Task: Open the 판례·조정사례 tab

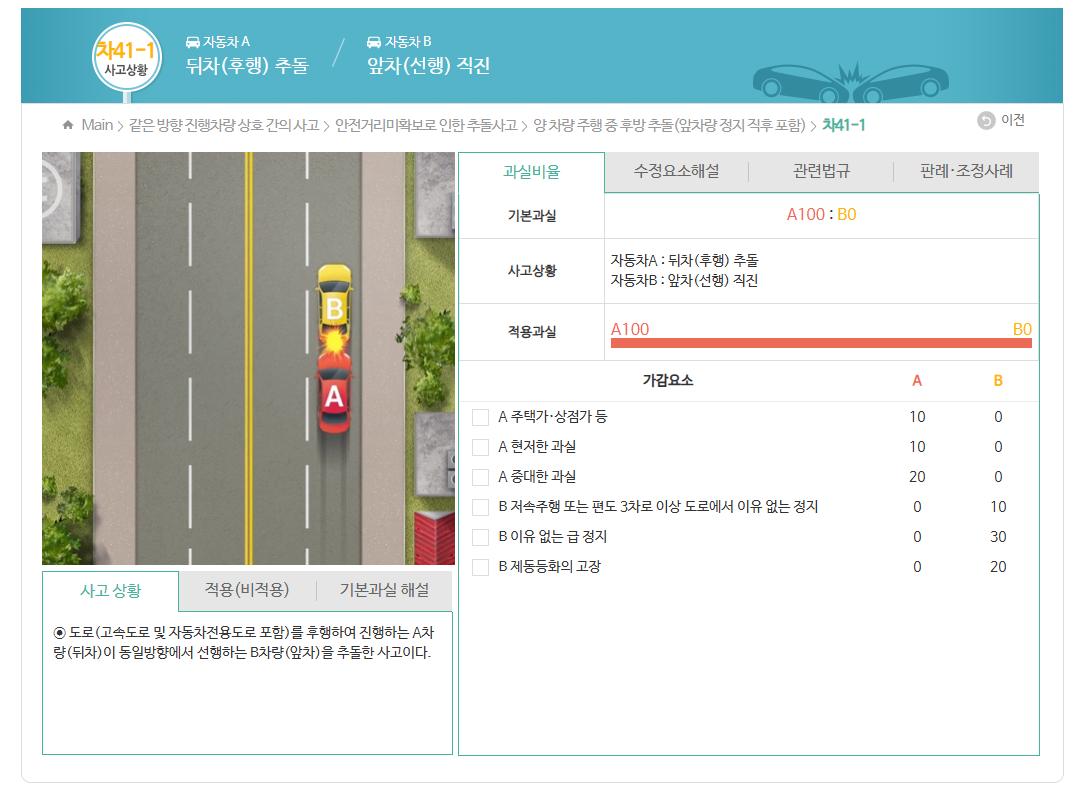Action: pos(966,171)
